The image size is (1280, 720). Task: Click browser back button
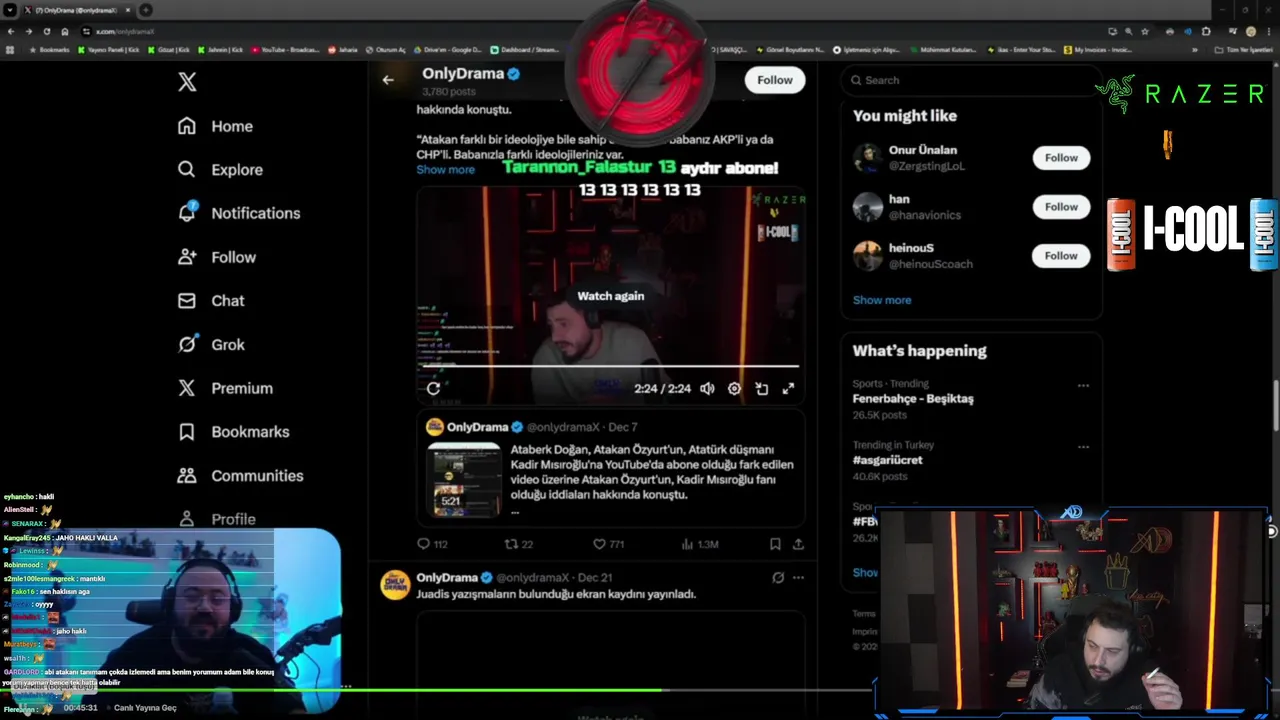[x=11, y=31]
